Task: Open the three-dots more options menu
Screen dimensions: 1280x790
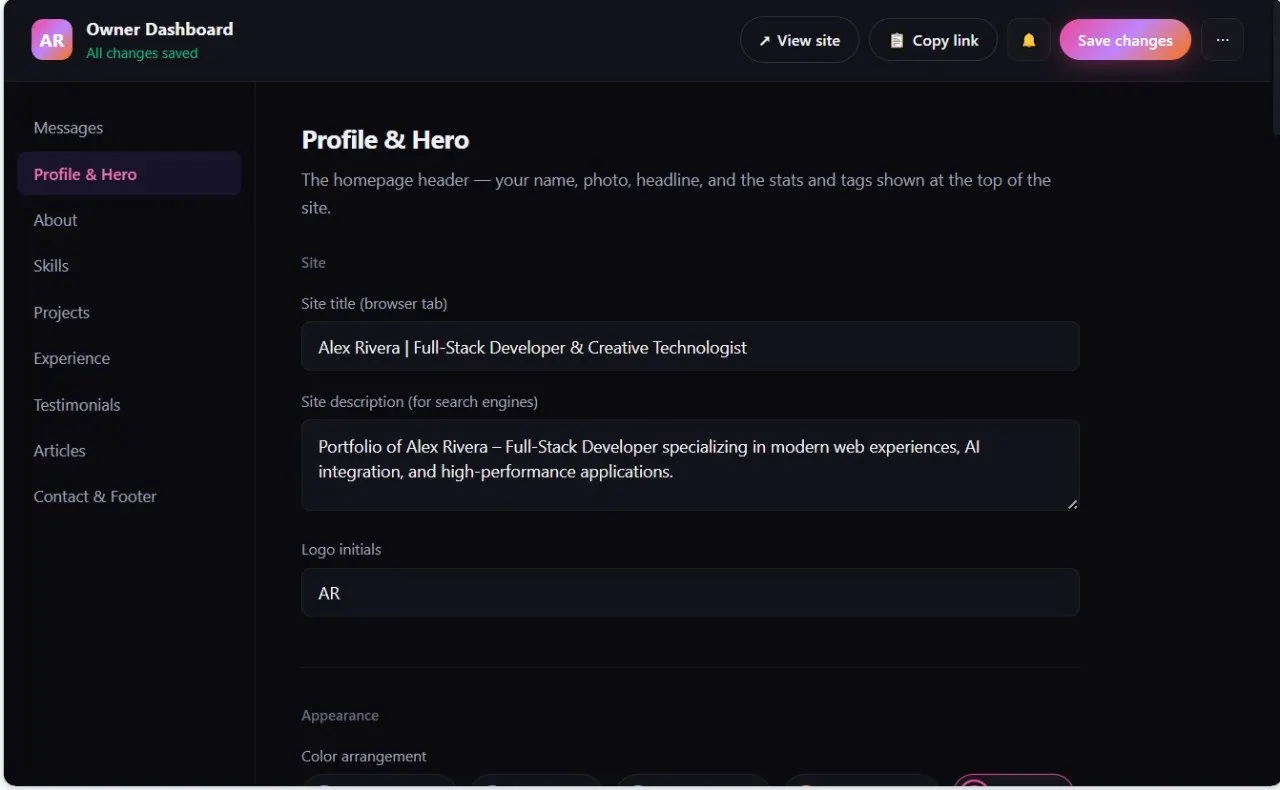Action: point(1222,40)
